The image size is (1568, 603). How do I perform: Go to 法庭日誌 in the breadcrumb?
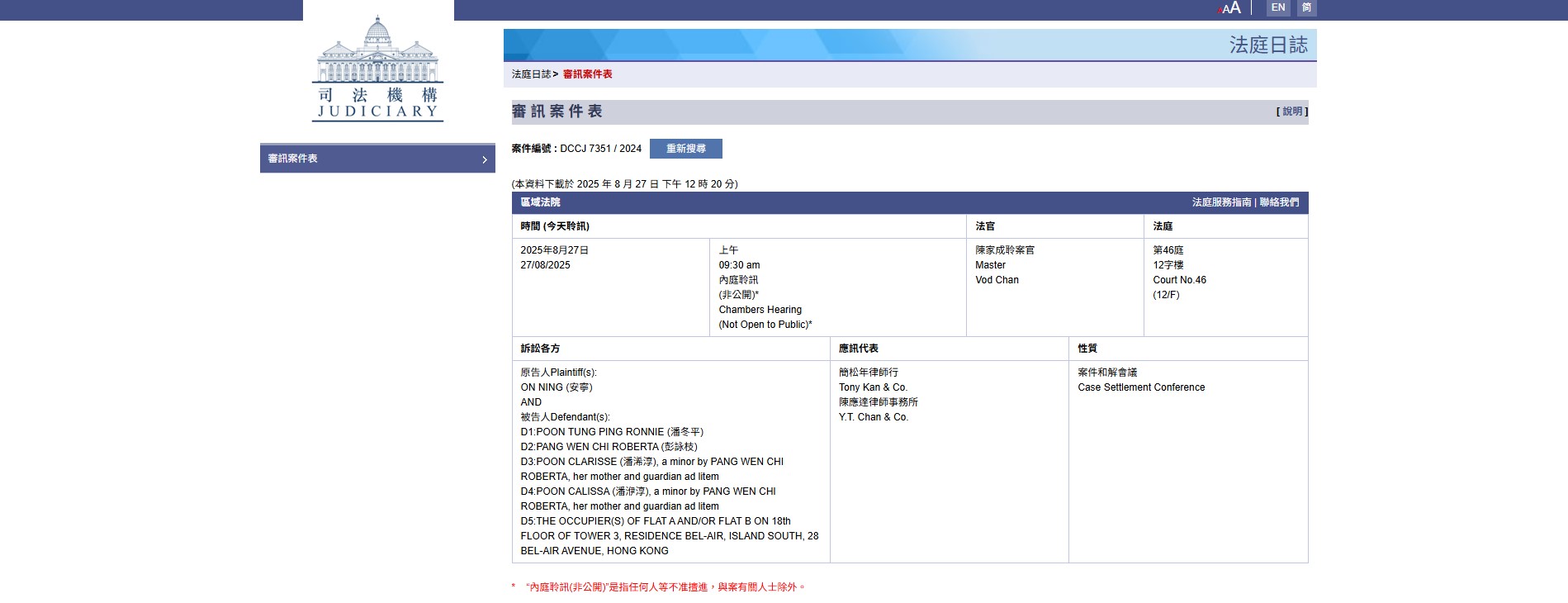point(531,74)
